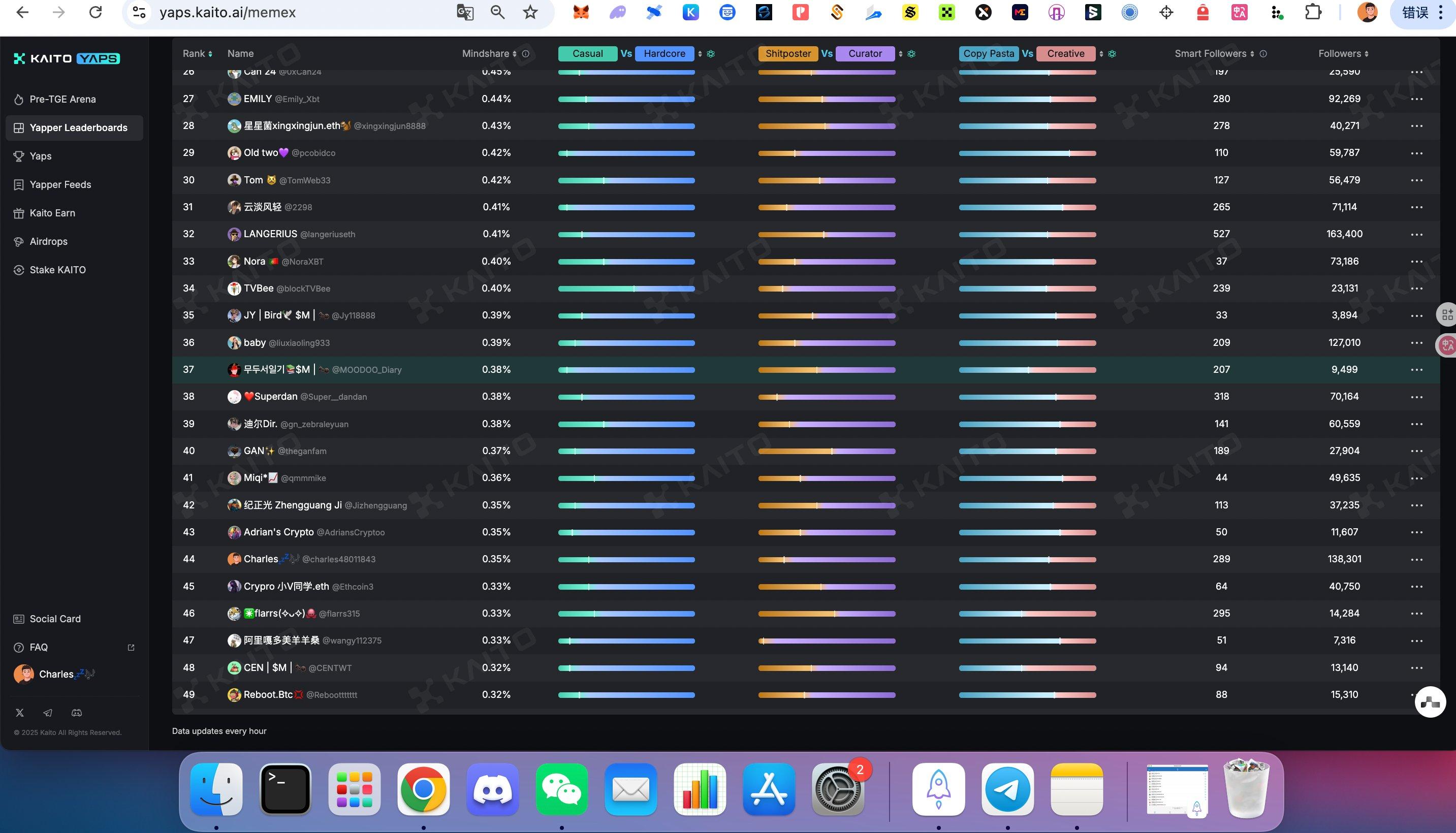The image size is (1456, 833).
Task: Click the Stake KAITO icon
Action: pos(19,270)
